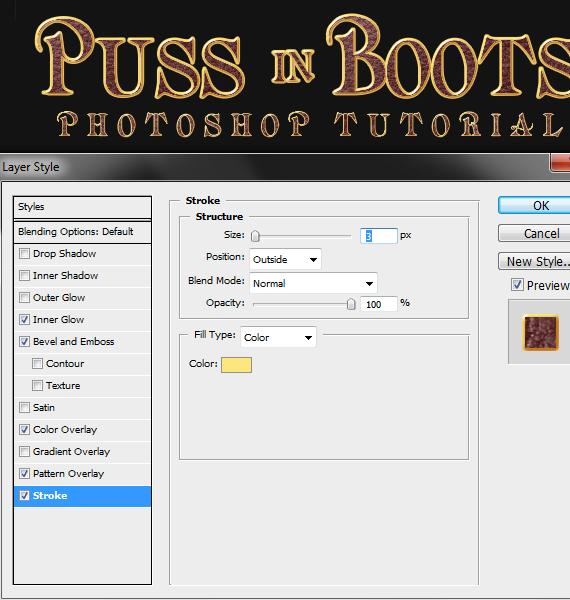Open the Texture sub-option label
The image size is (570, 600).
tap(63, 386)
